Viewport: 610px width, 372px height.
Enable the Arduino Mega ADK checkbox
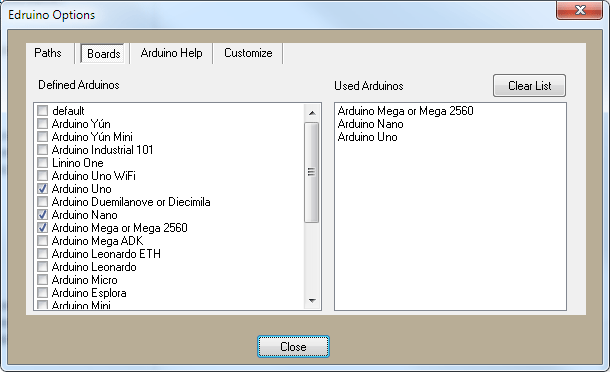coord(42,241)
